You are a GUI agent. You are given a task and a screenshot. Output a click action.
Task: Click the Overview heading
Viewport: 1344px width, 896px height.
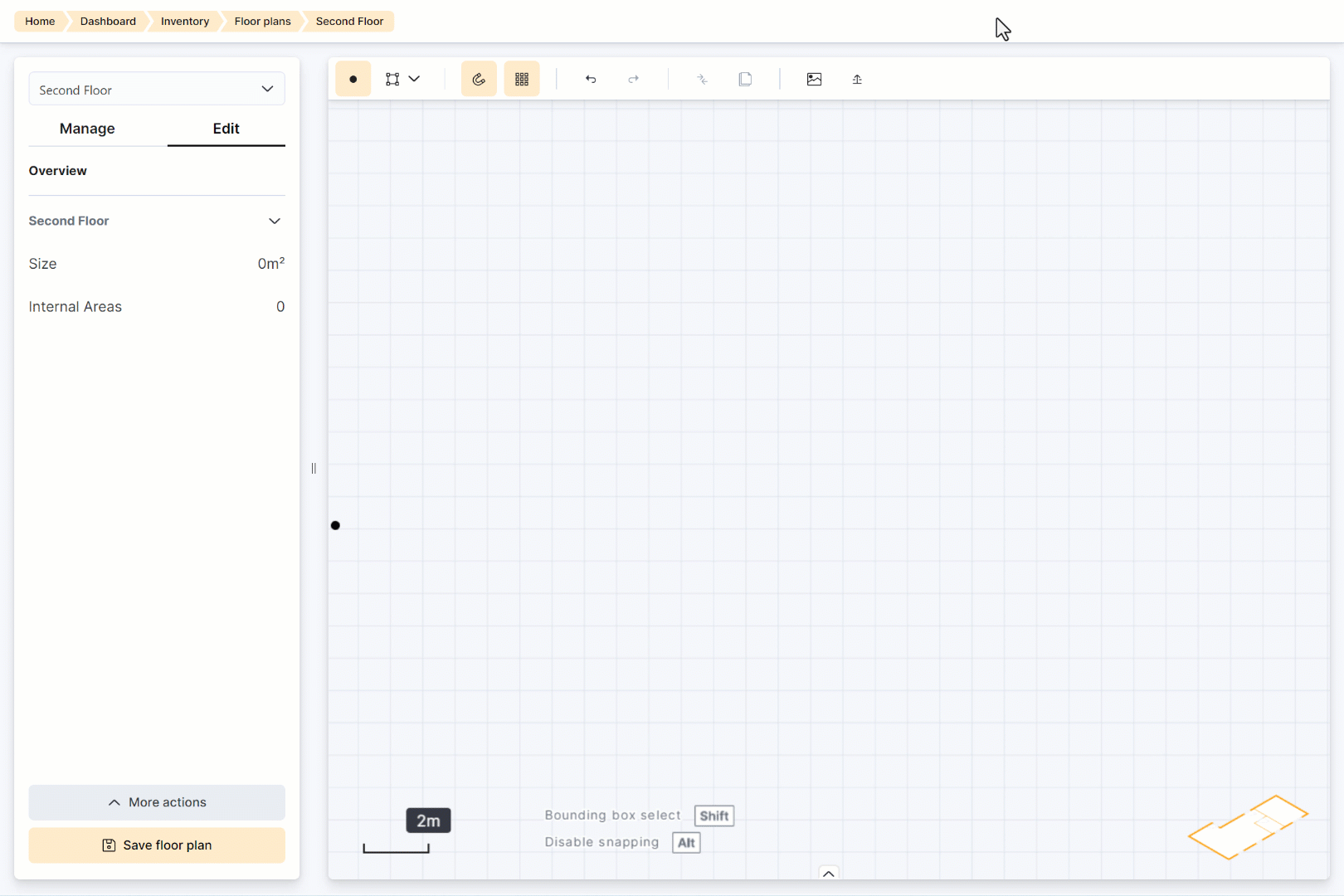57,171
